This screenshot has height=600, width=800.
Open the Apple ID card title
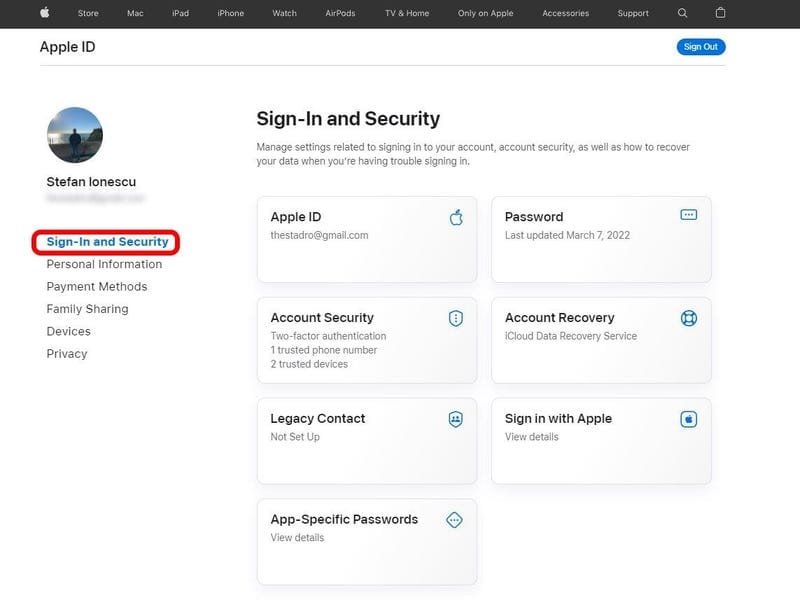pyautogui.click(x=296, y=217)
